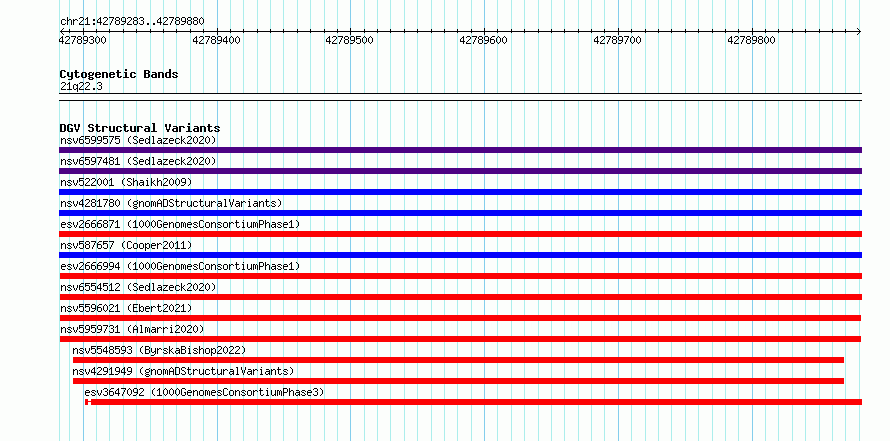
Task: Select the nsv6554512 red variant bar
Action: (460, 297)
